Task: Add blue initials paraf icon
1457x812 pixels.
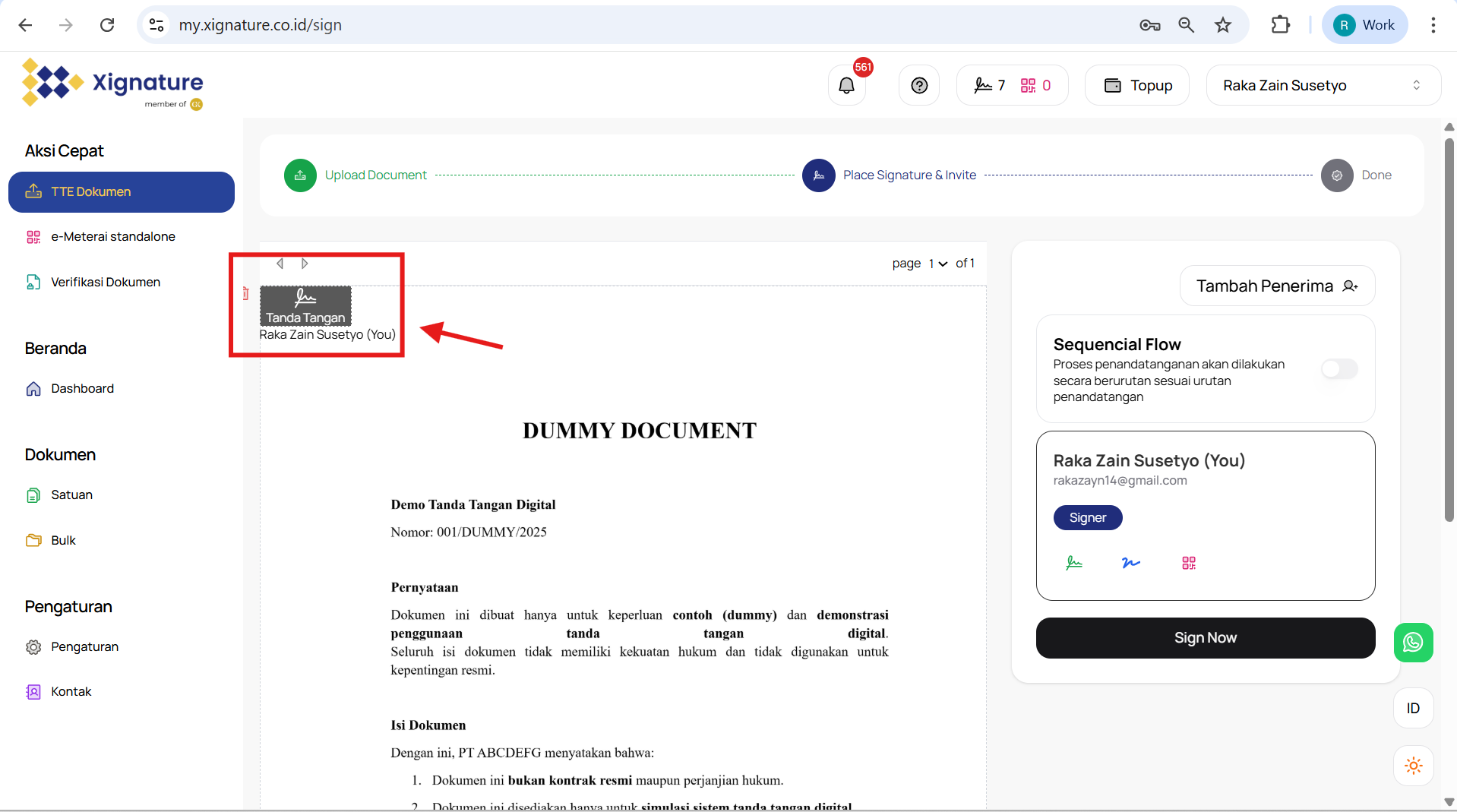Action: pos(1131,563)
